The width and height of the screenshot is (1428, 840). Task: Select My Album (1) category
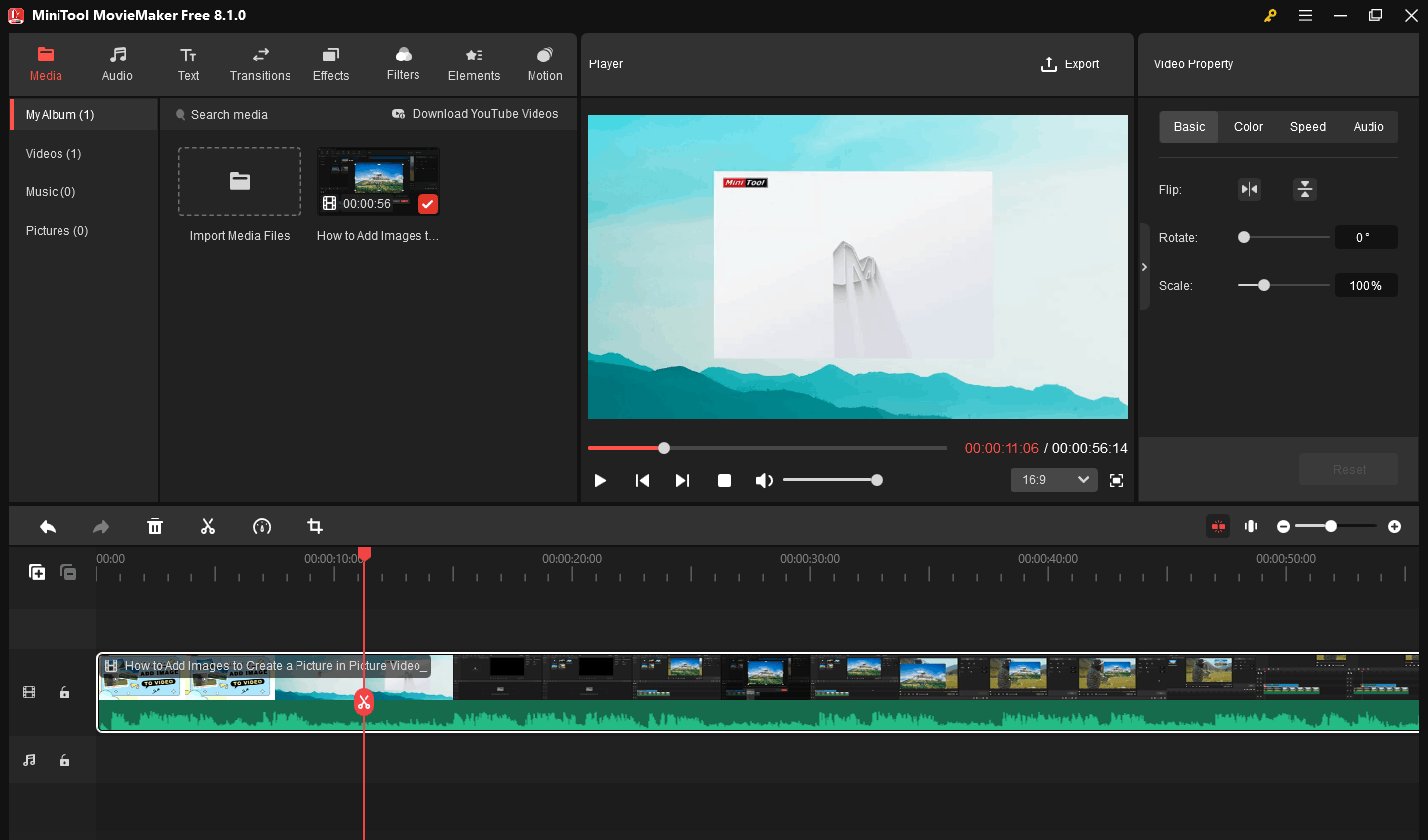click(84, 115)
